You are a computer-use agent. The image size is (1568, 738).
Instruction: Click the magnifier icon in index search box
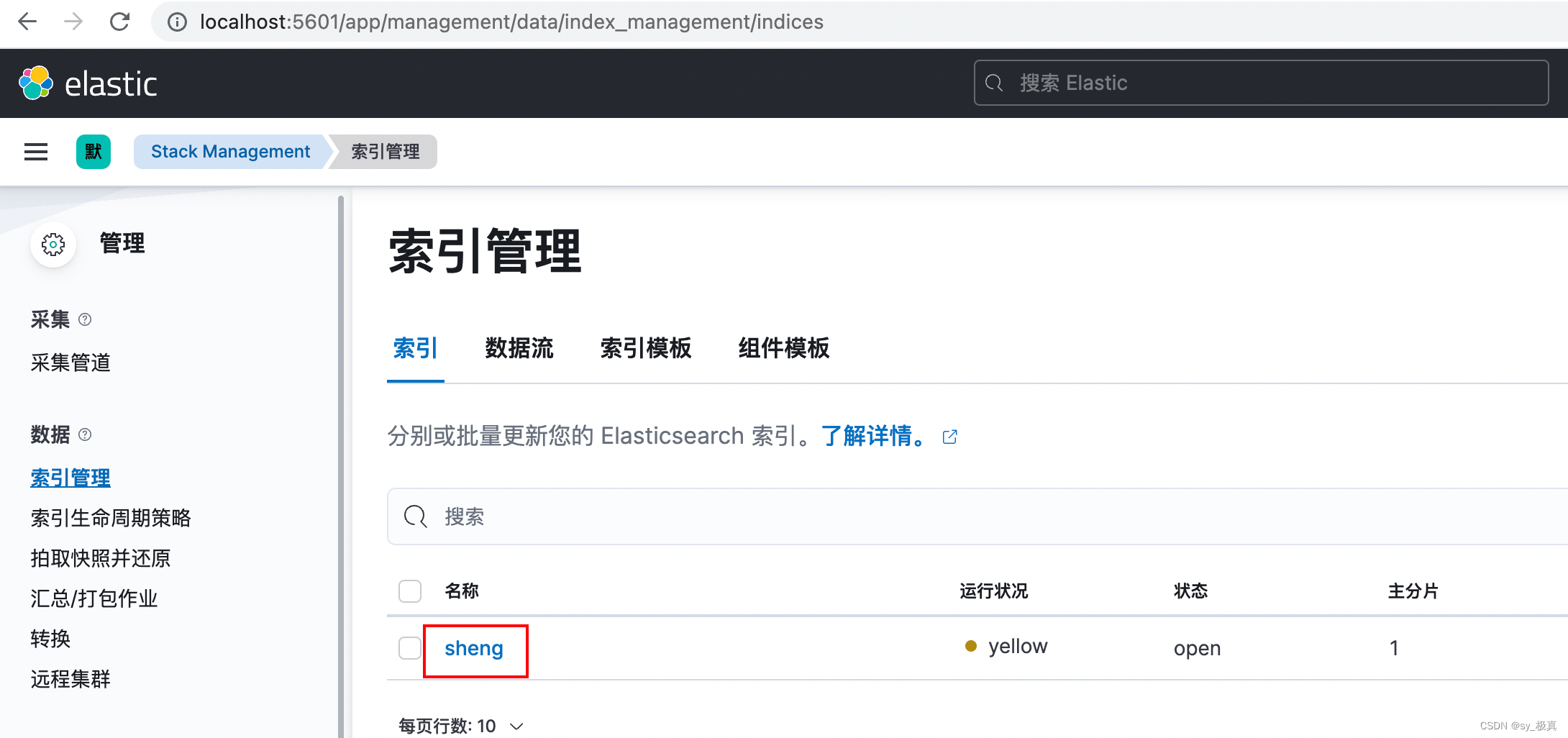(415, 516)
